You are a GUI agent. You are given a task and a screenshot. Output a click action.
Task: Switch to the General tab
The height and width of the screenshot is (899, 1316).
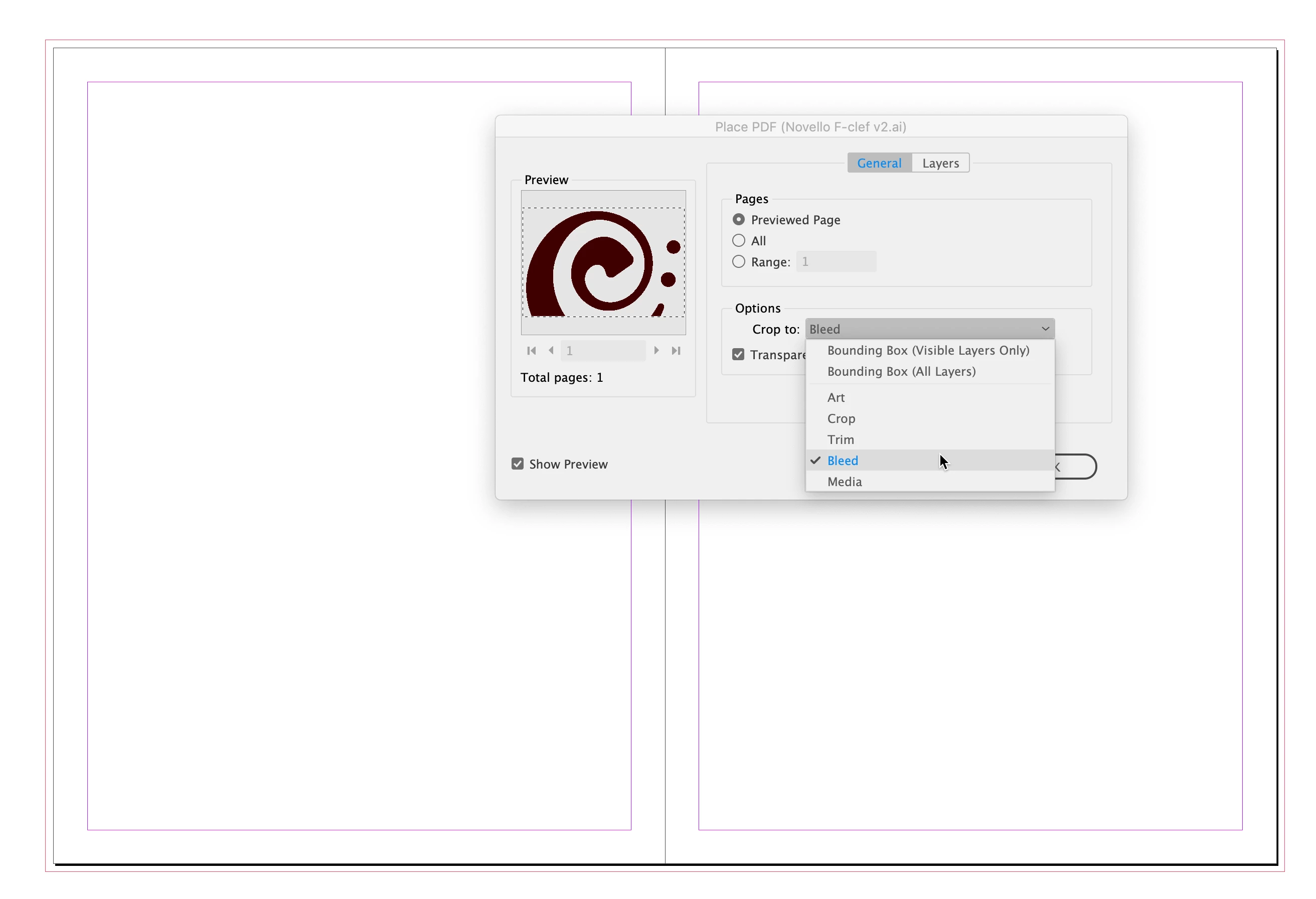pyautogui.click(x=879, y=163)
